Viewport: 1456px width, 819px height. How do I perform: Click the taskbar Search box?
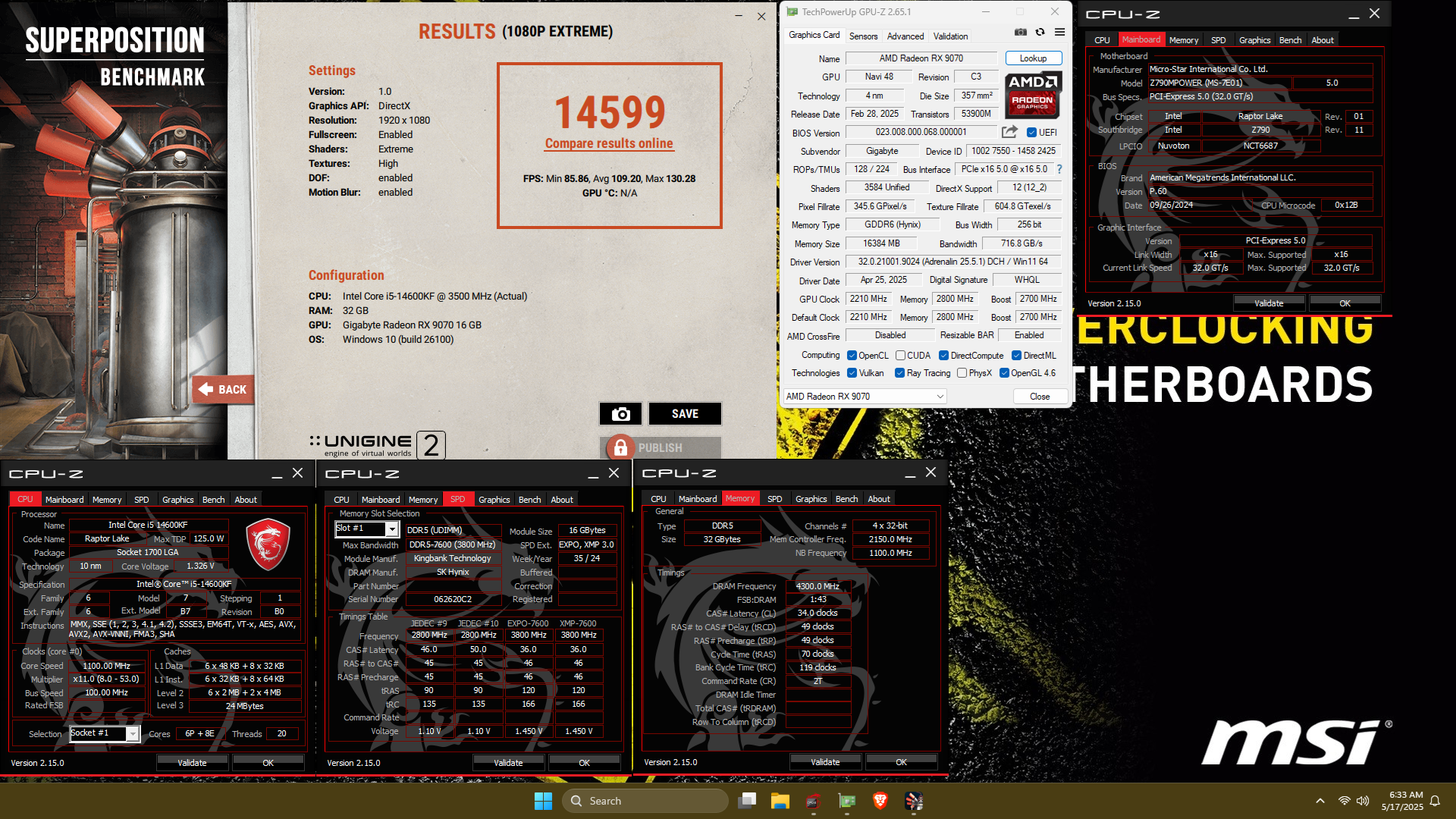coord(646,801)
